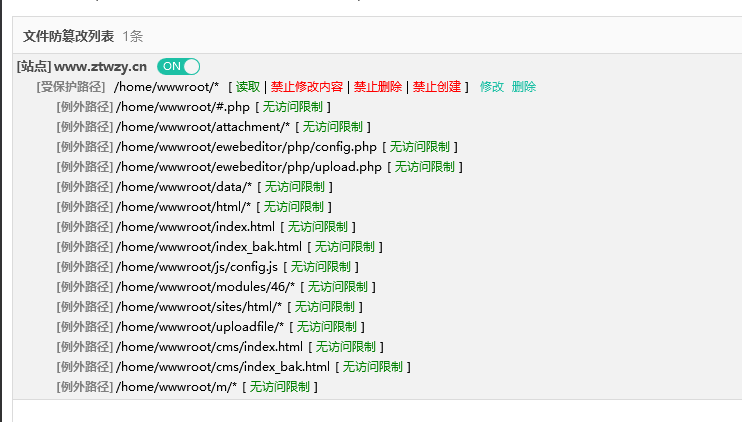Select protected path /home/wwwroot/*
Screen dimensions: 742x422
click(x=167, y=87)
